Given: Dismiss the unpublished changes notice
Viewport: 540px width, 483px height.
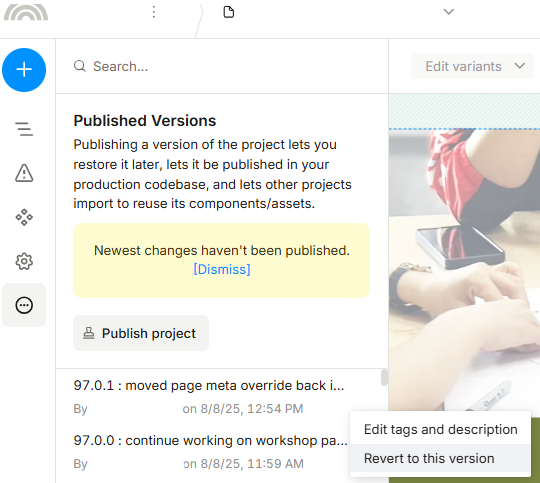Looking at the screenshot, I should click(222, 269).
